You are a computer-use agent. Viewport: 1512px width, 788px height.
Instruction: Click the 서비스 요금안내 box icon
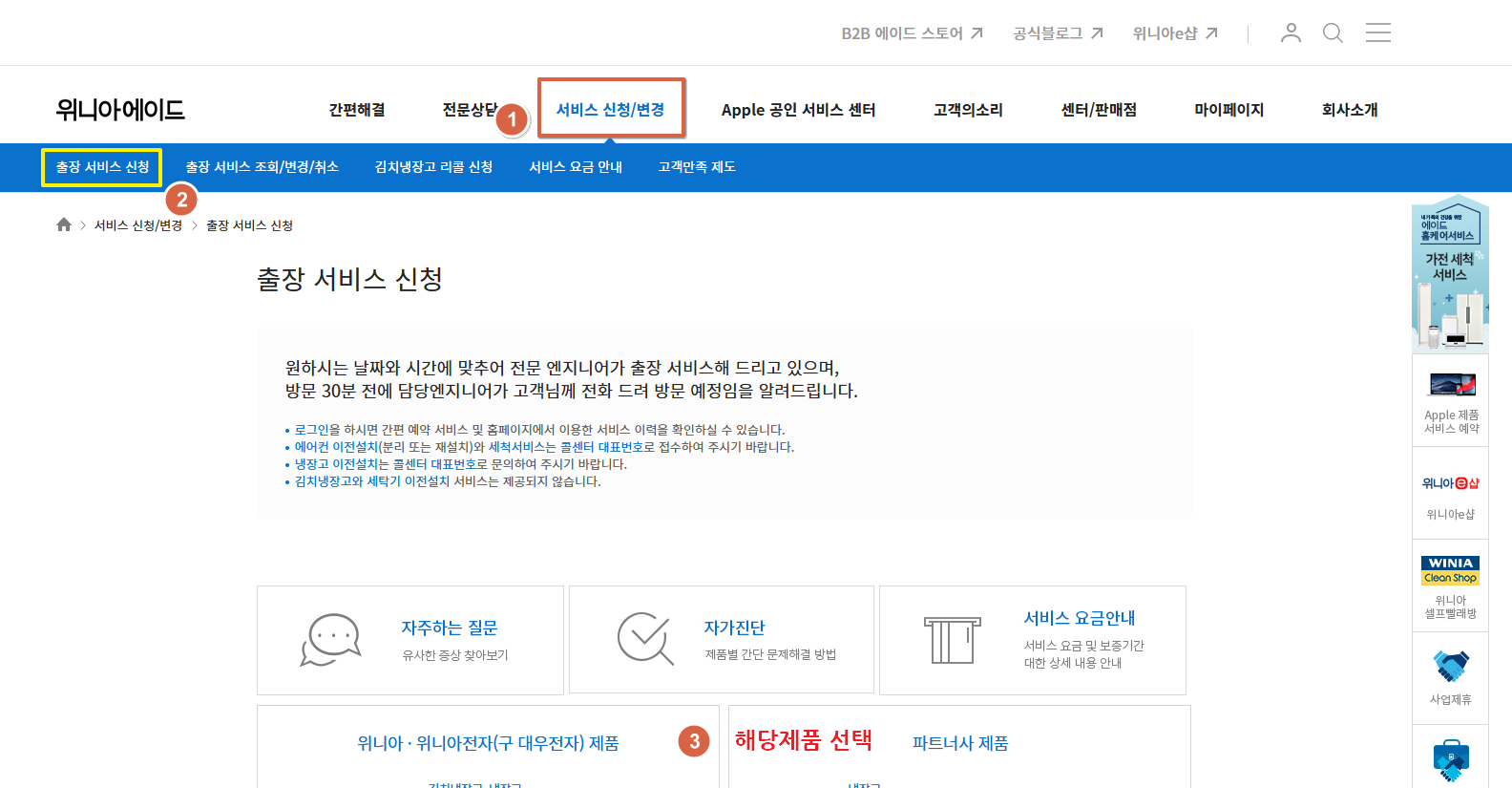952,640
